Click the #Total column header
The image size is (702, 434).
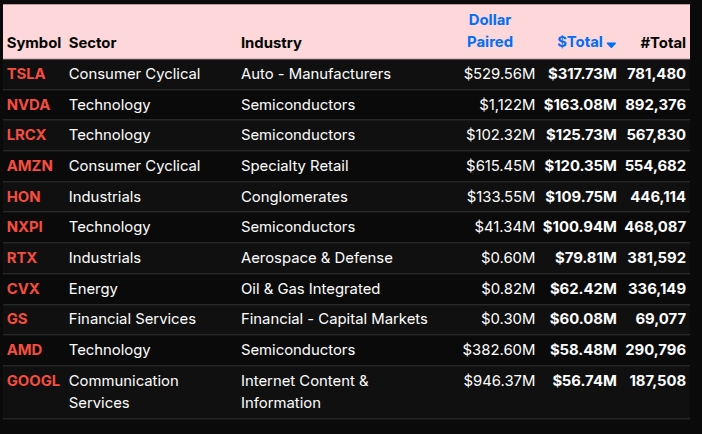[x=663, y=43]
